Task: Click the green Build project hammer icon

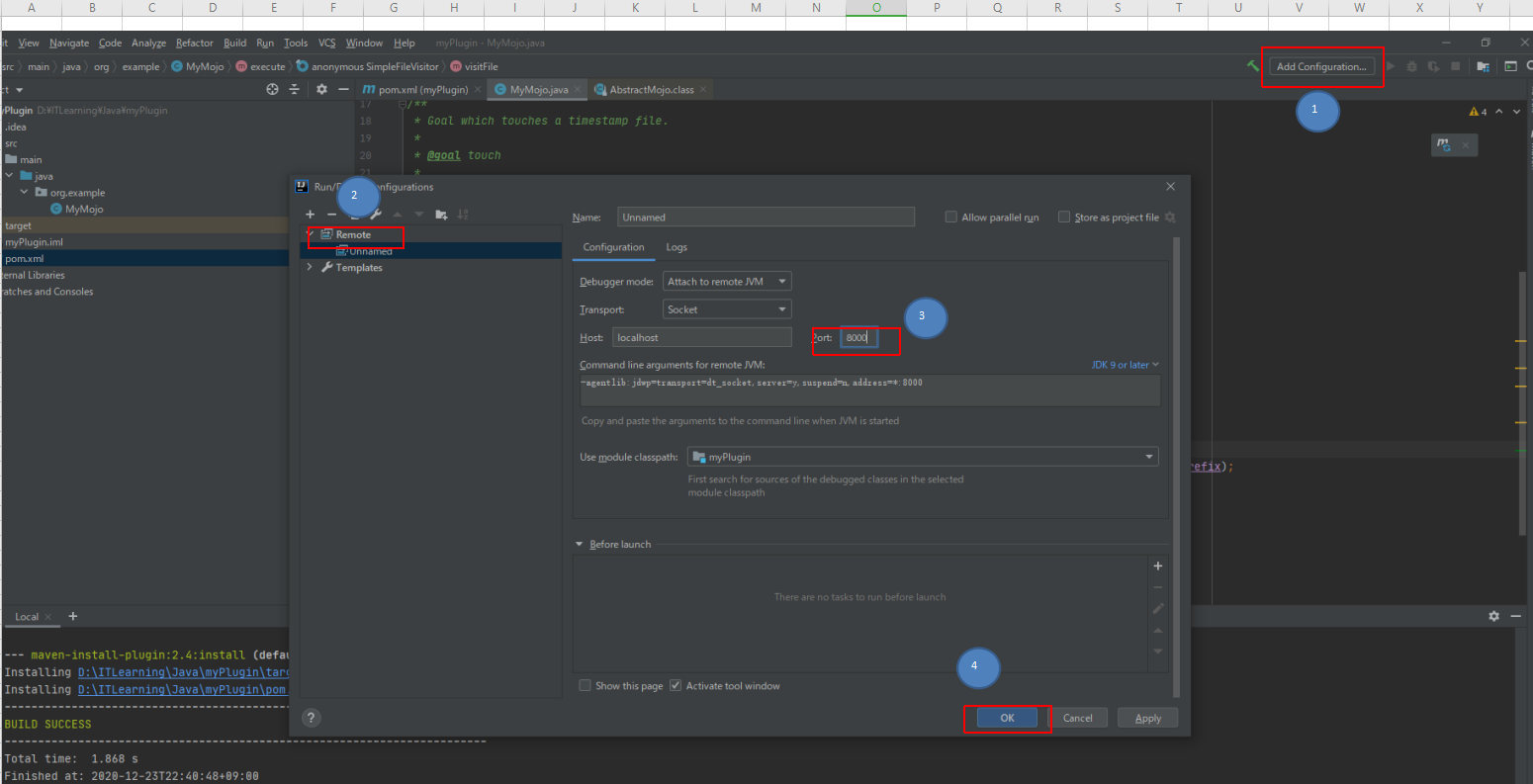Action: 1253,66
